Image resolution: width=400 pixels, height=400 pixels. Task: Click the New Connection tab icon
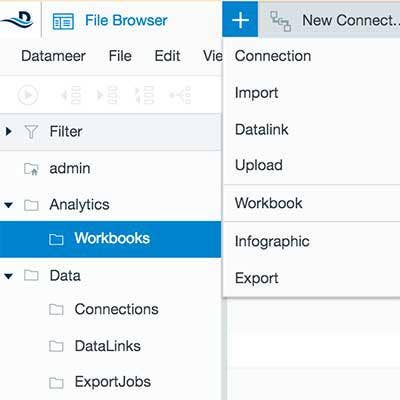point(280,21)
